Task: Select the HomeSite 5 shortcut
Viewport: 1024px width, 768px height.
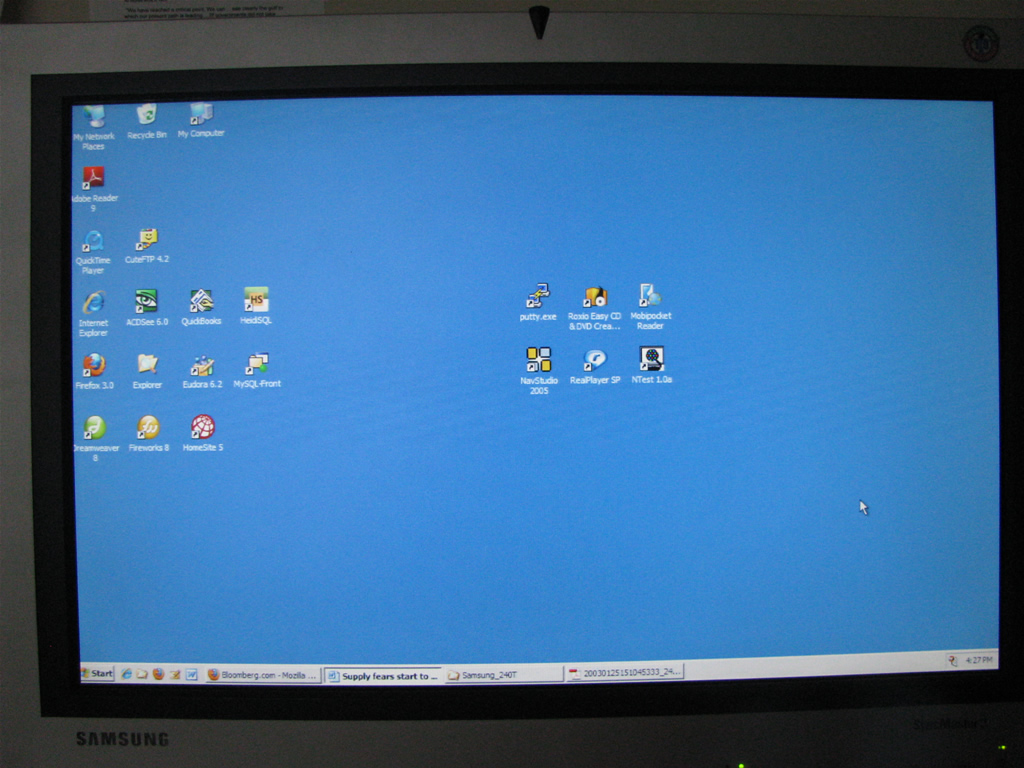Action: (x=202, y=433)
